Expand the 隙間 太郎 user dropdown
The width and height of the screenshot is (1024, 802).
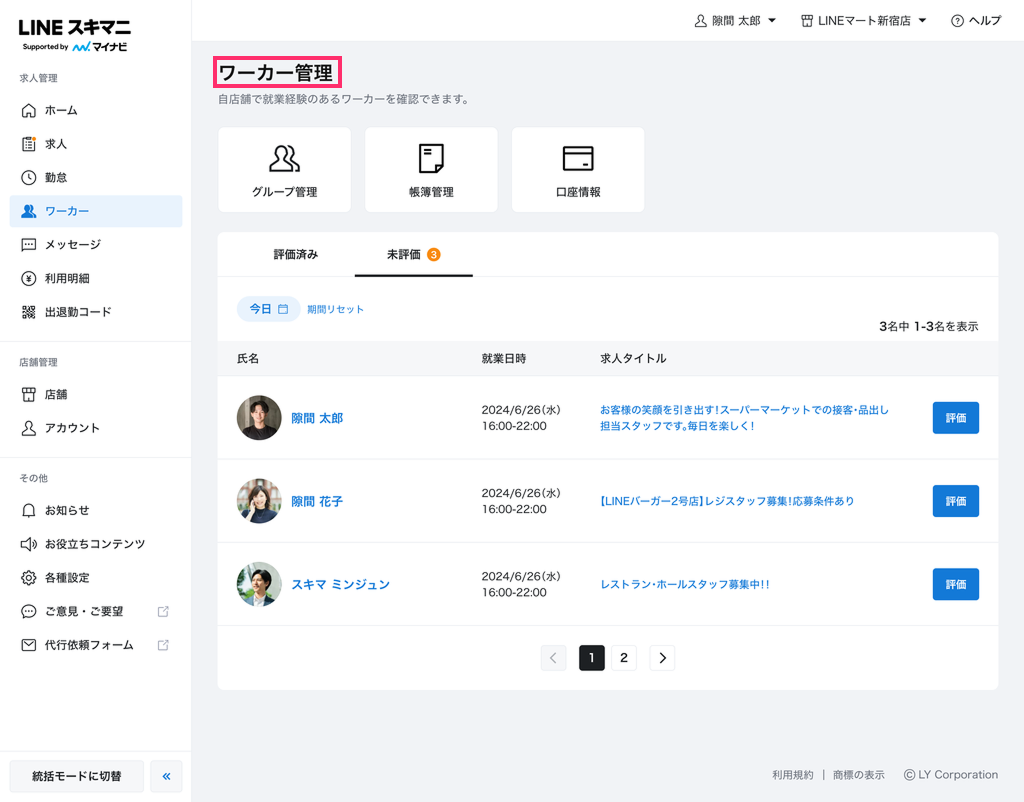pyautogui.click(x=736, y=21)
